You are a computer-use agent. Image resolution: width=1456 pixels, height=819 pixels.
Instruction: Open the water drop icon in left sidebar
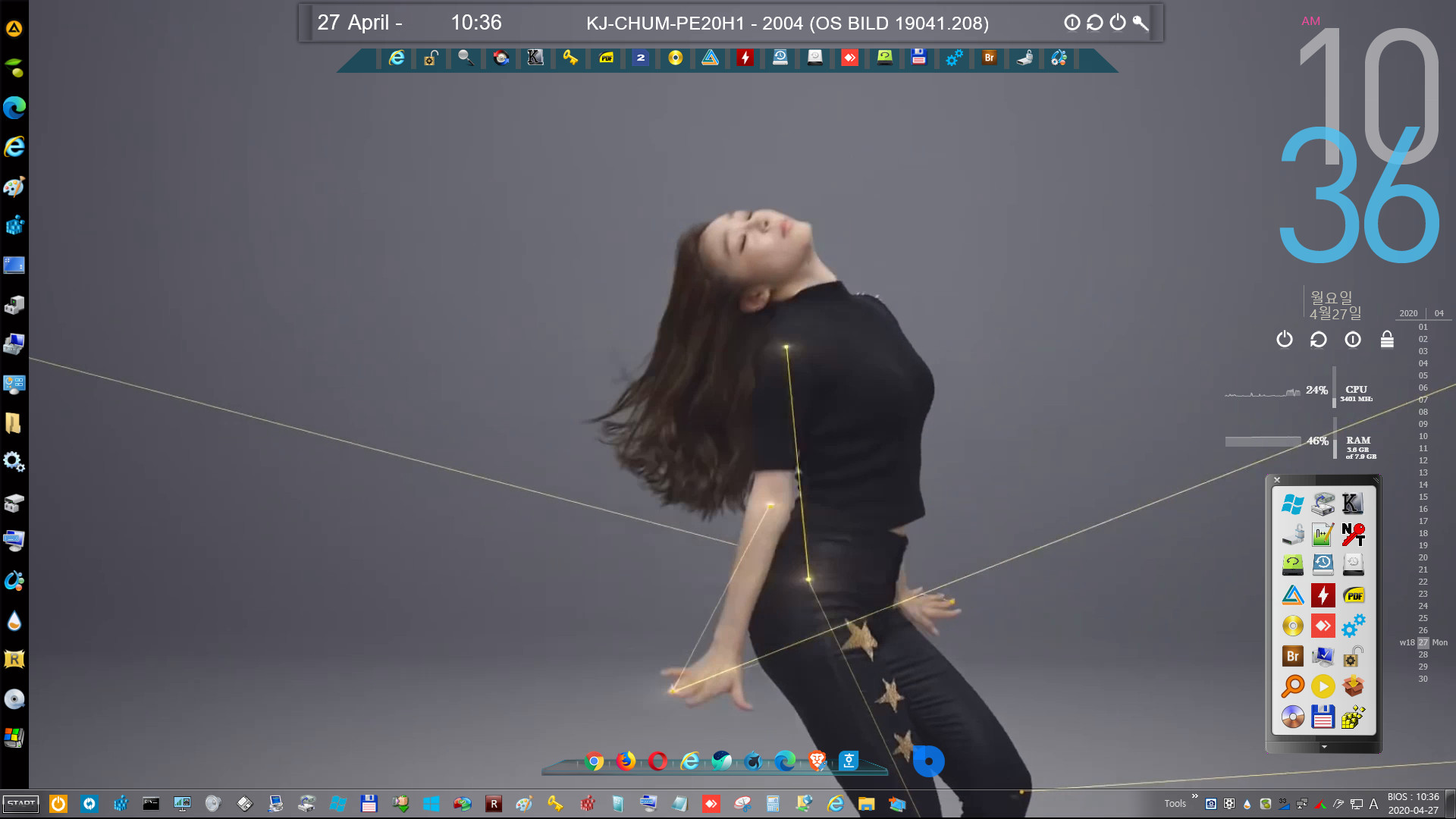(14, 620)
